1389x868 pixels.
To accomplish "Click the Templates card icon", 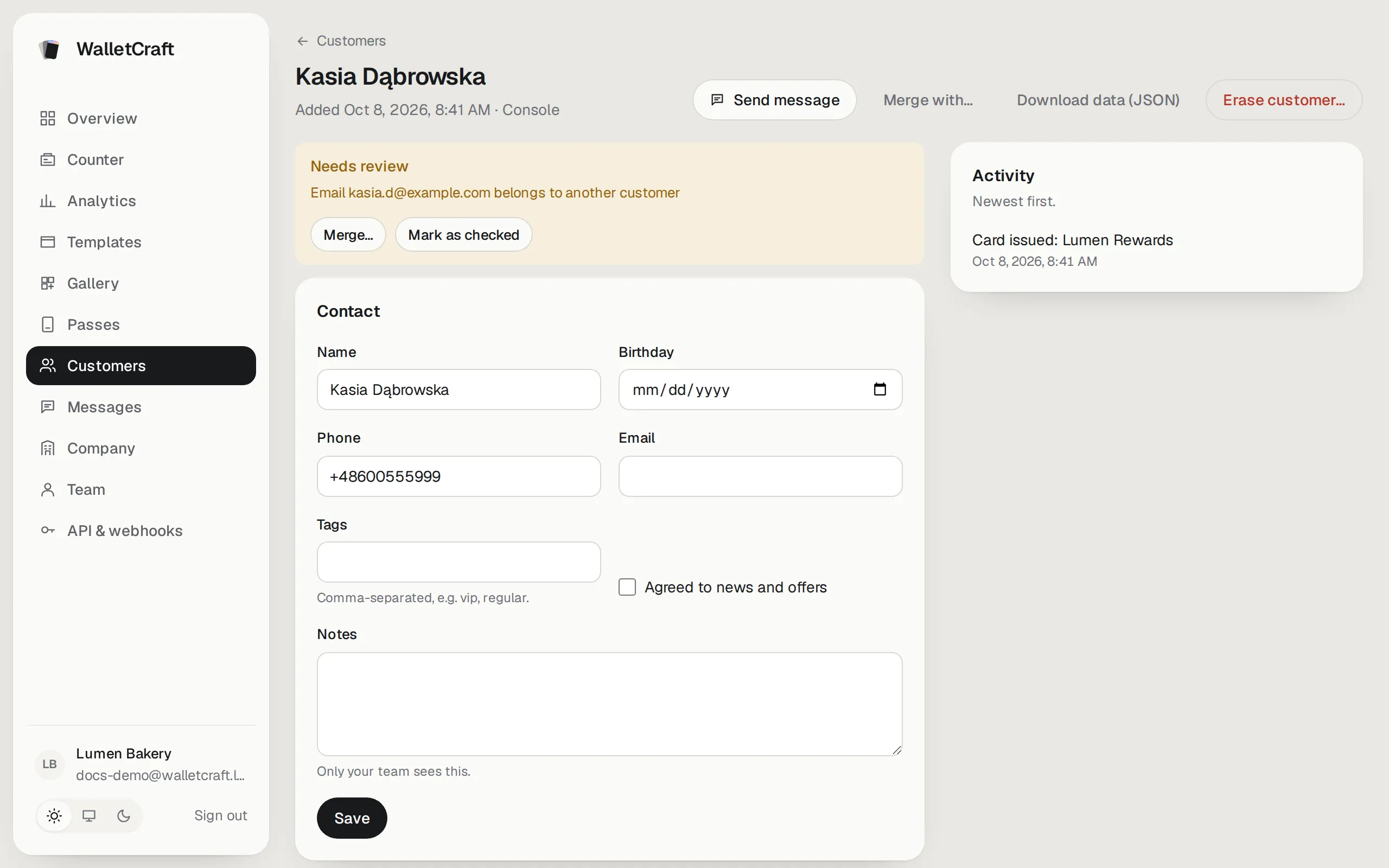I will 48,242.
